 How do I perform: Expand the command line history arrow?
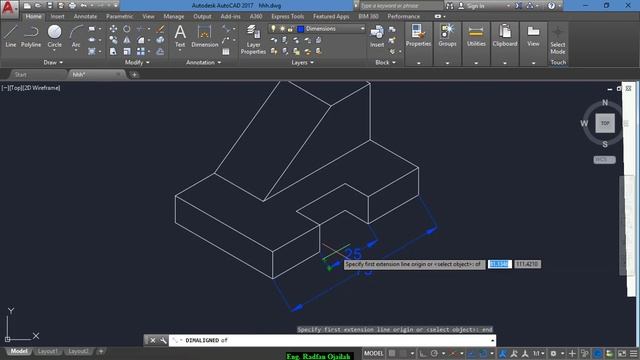492,340
